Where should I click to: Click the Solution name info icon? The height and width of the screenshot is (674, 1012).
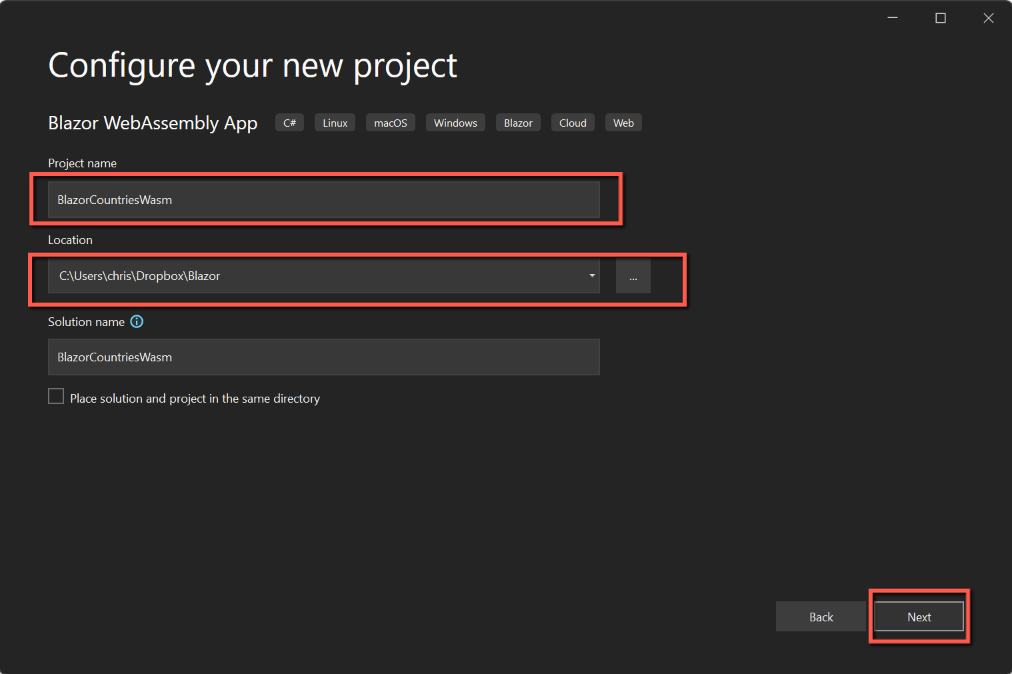point(137,322)
